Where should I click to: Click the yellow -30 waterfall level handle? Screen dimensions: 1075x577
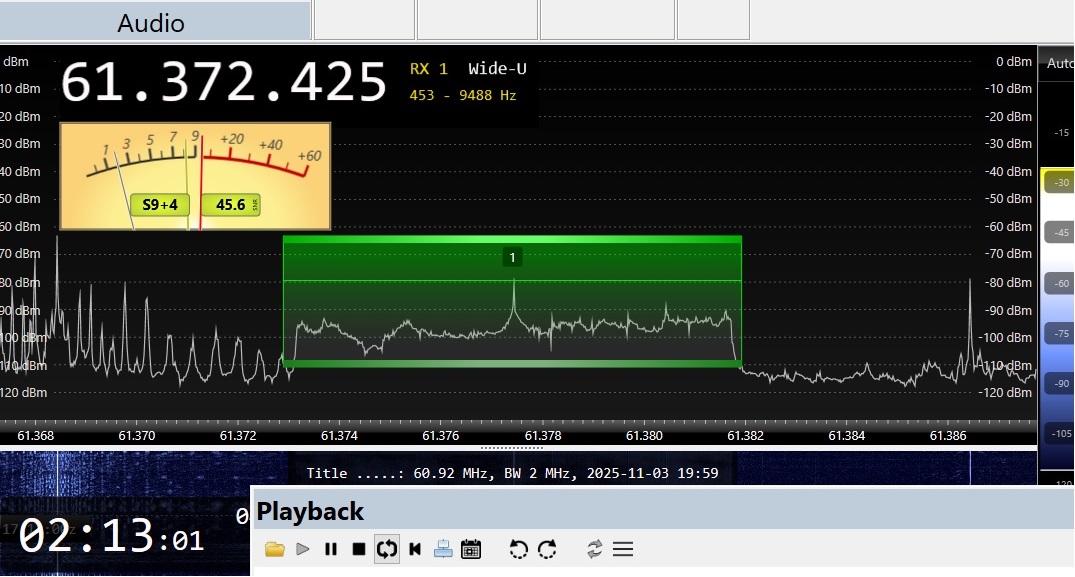[x=1058, y=182]
